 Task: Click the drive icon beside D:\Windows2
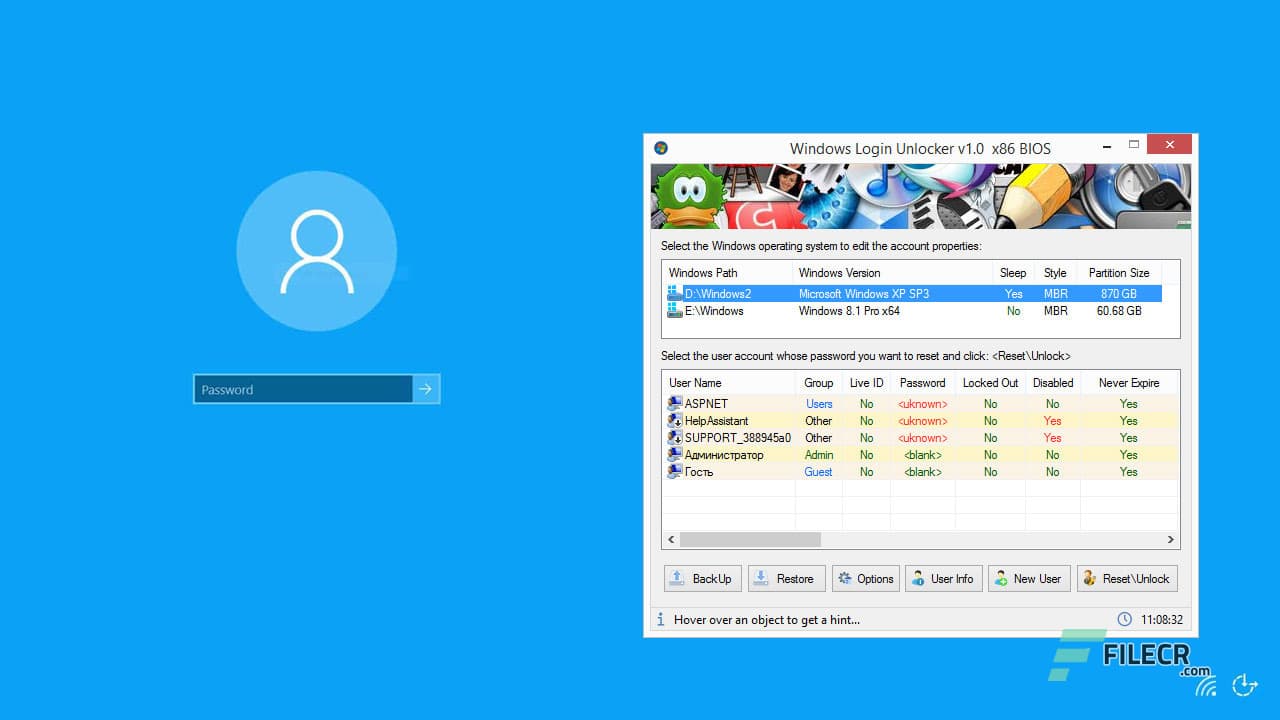tap(672, 293)
